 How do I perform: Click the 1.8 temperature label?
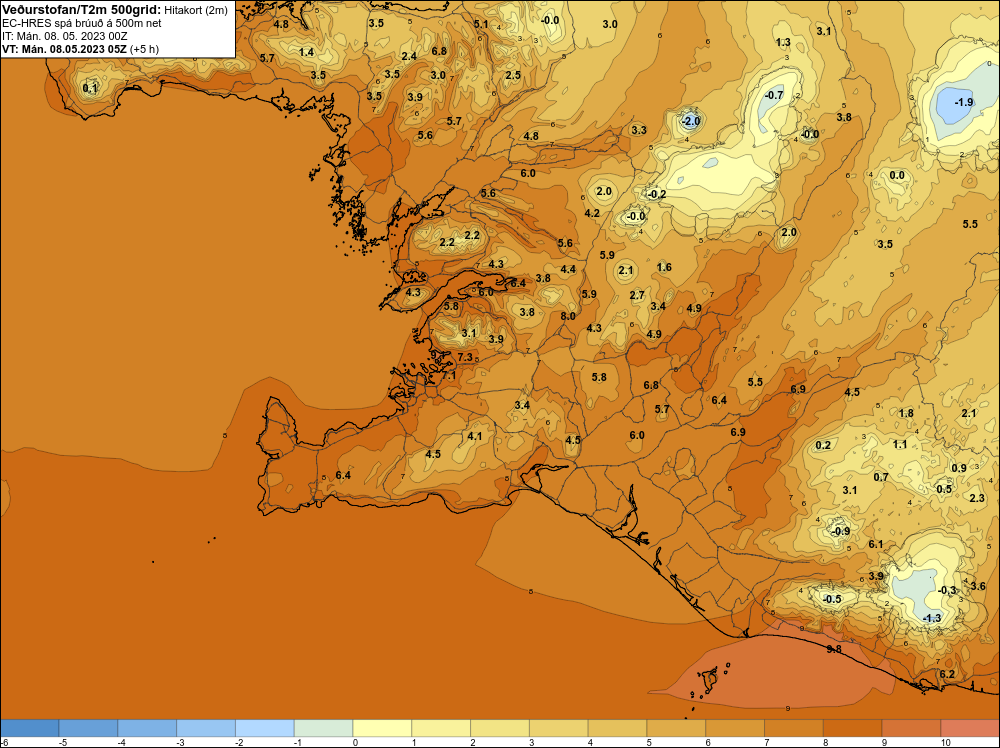coord(906,413)
